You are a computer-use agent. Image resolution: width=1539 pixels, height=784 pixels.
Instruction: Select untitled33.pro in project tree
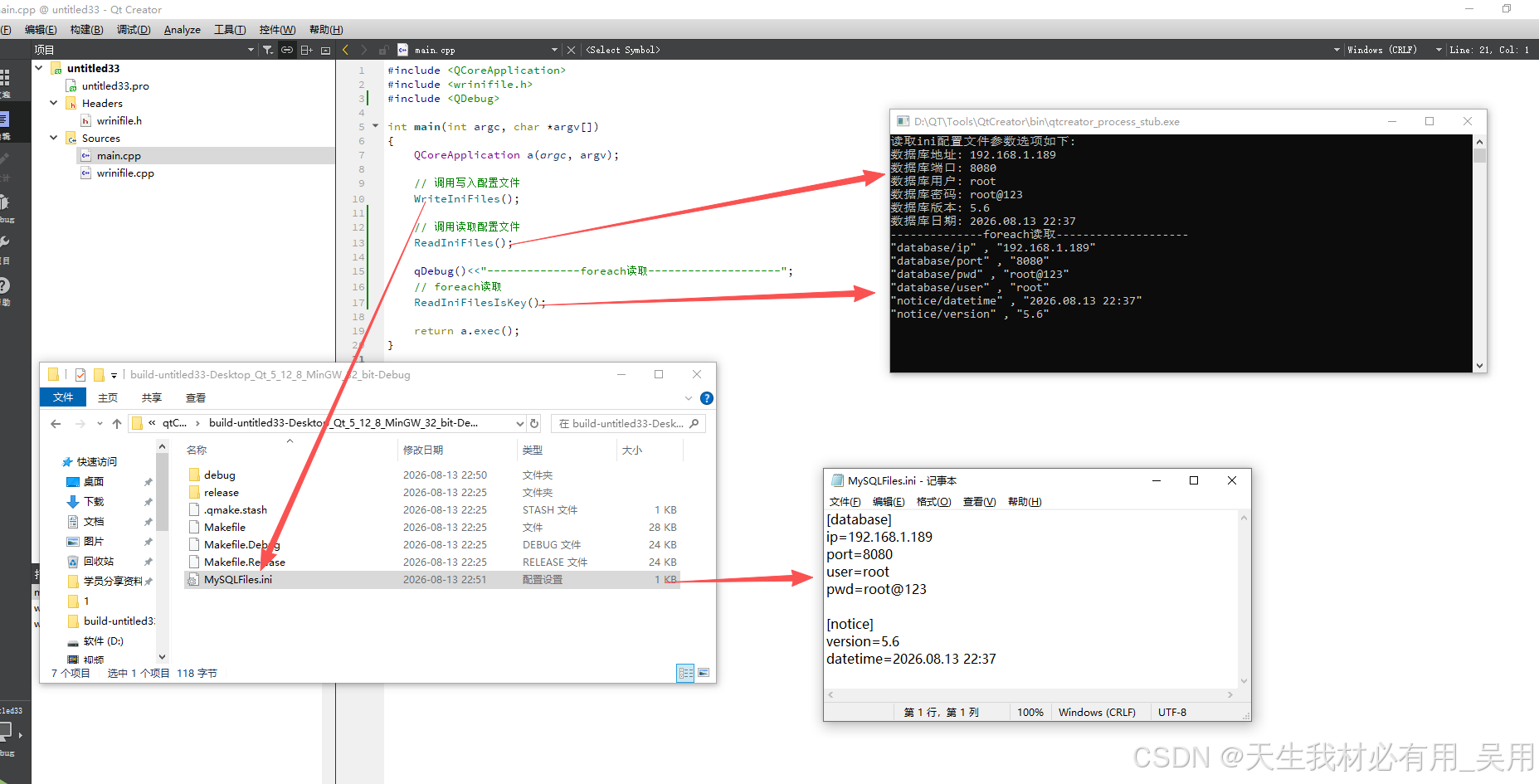[115, 85]
